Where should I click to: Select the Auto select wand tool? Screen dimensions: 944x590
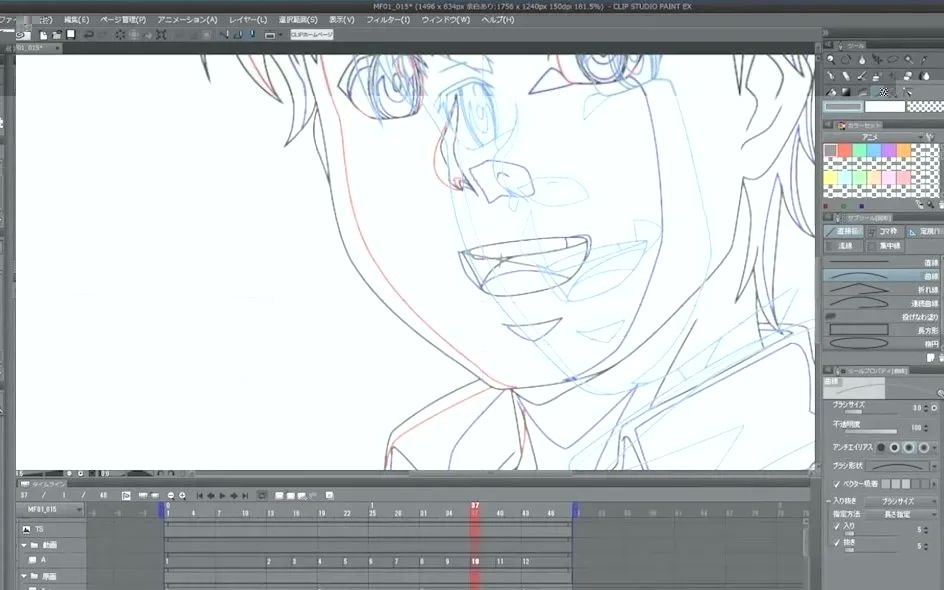[908, 60]
